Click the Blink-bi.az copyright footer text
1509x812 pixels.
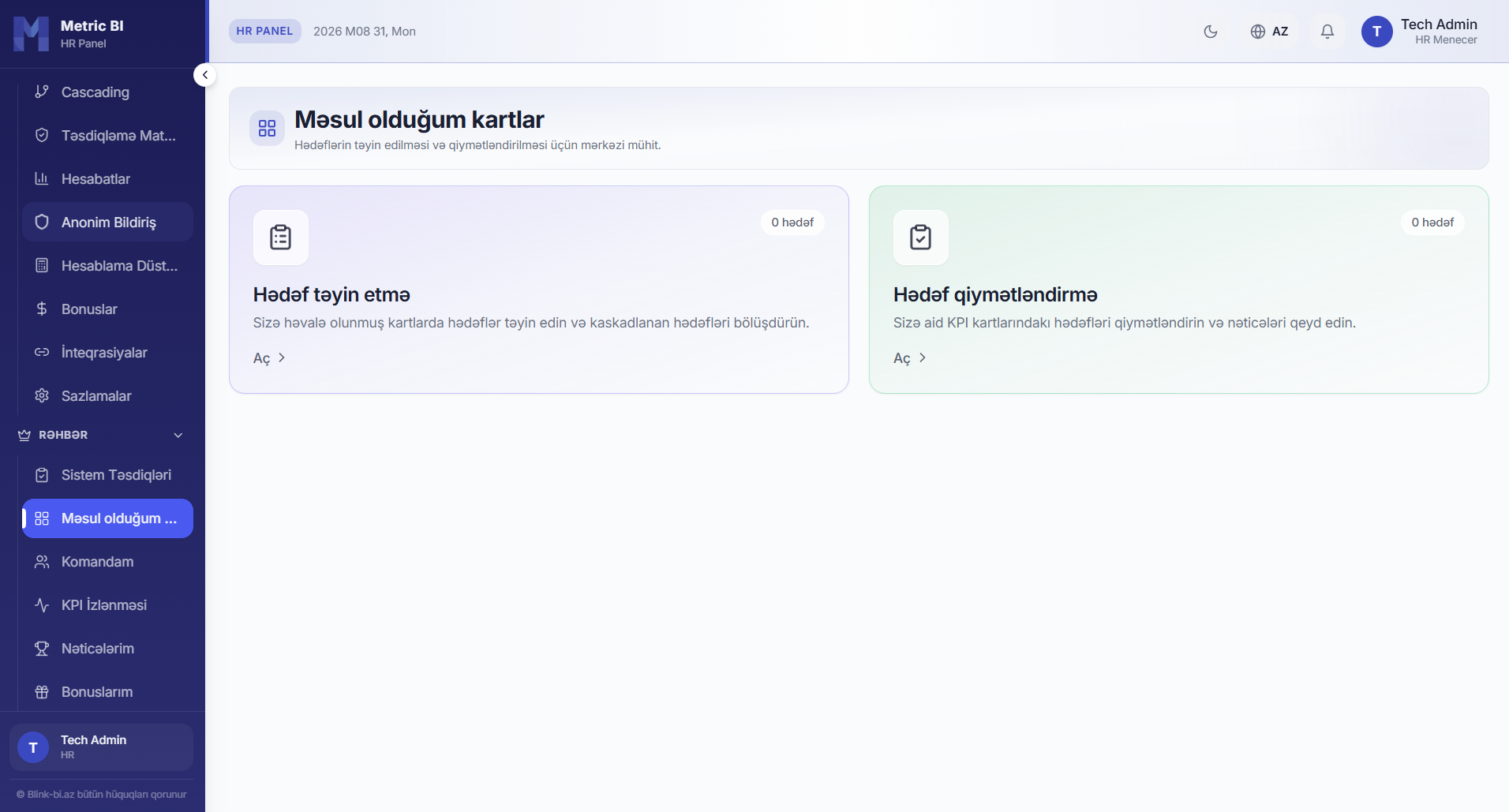click(x=102, y=795)
